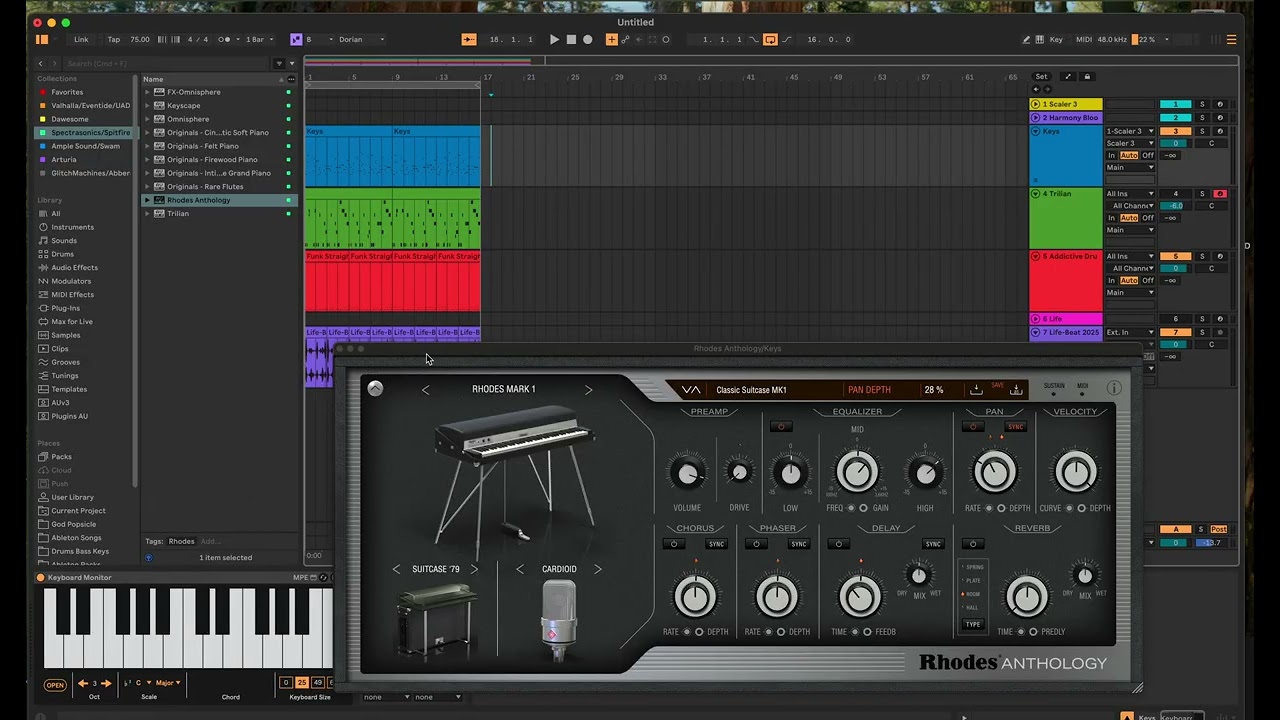This screenshot has height=720, width=1280.
Task: Click the Rhodes Anthology info icon
Action: pos(1113,388)
